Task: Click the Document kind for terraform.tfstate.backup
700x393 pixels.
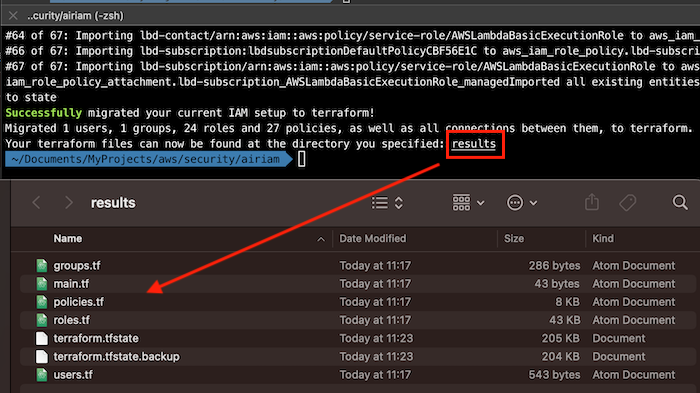Action: [619, 356]
